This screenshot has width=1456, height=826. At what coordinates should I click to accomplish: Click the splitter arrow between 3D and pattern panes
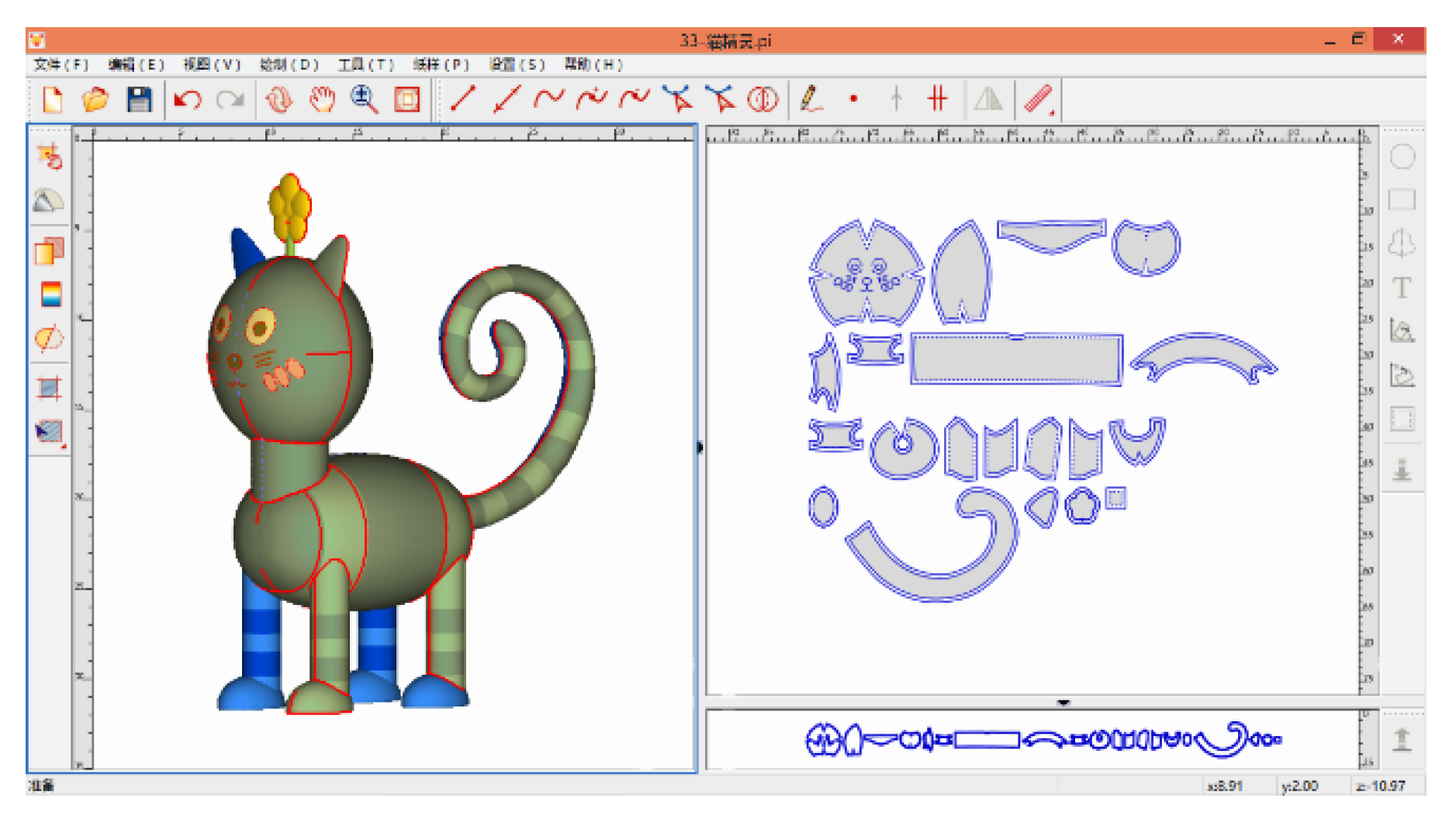(700, 447)
